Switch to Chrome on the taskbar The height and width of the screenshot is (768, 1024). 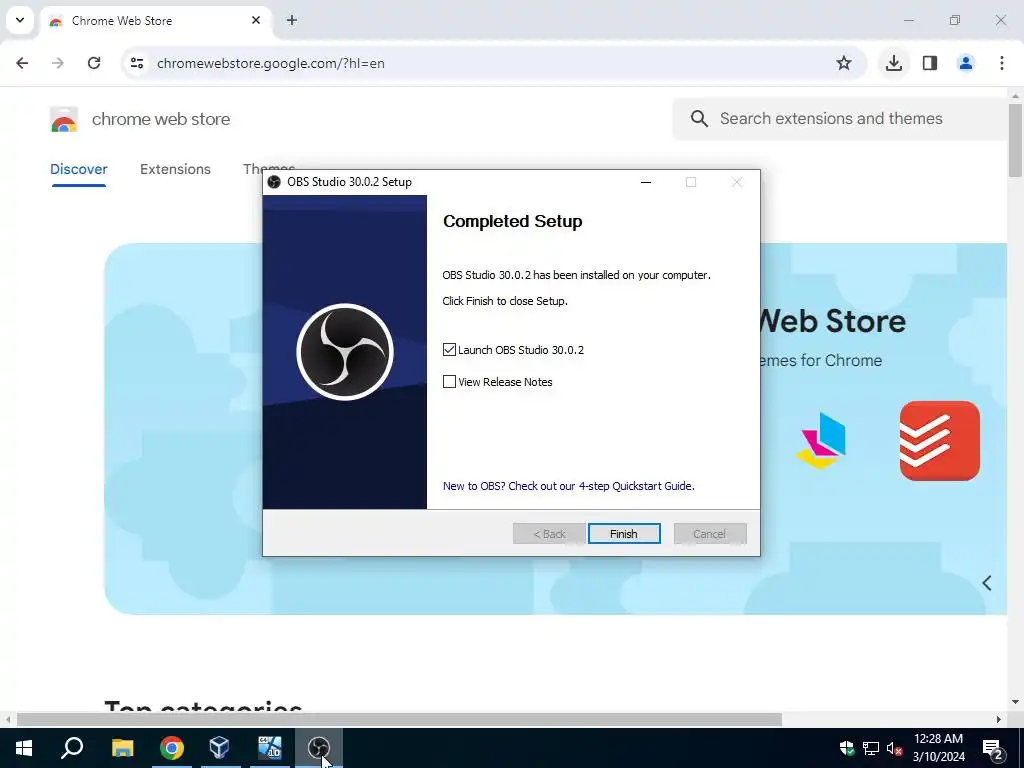pyautogui.click(x=172, y=748)
